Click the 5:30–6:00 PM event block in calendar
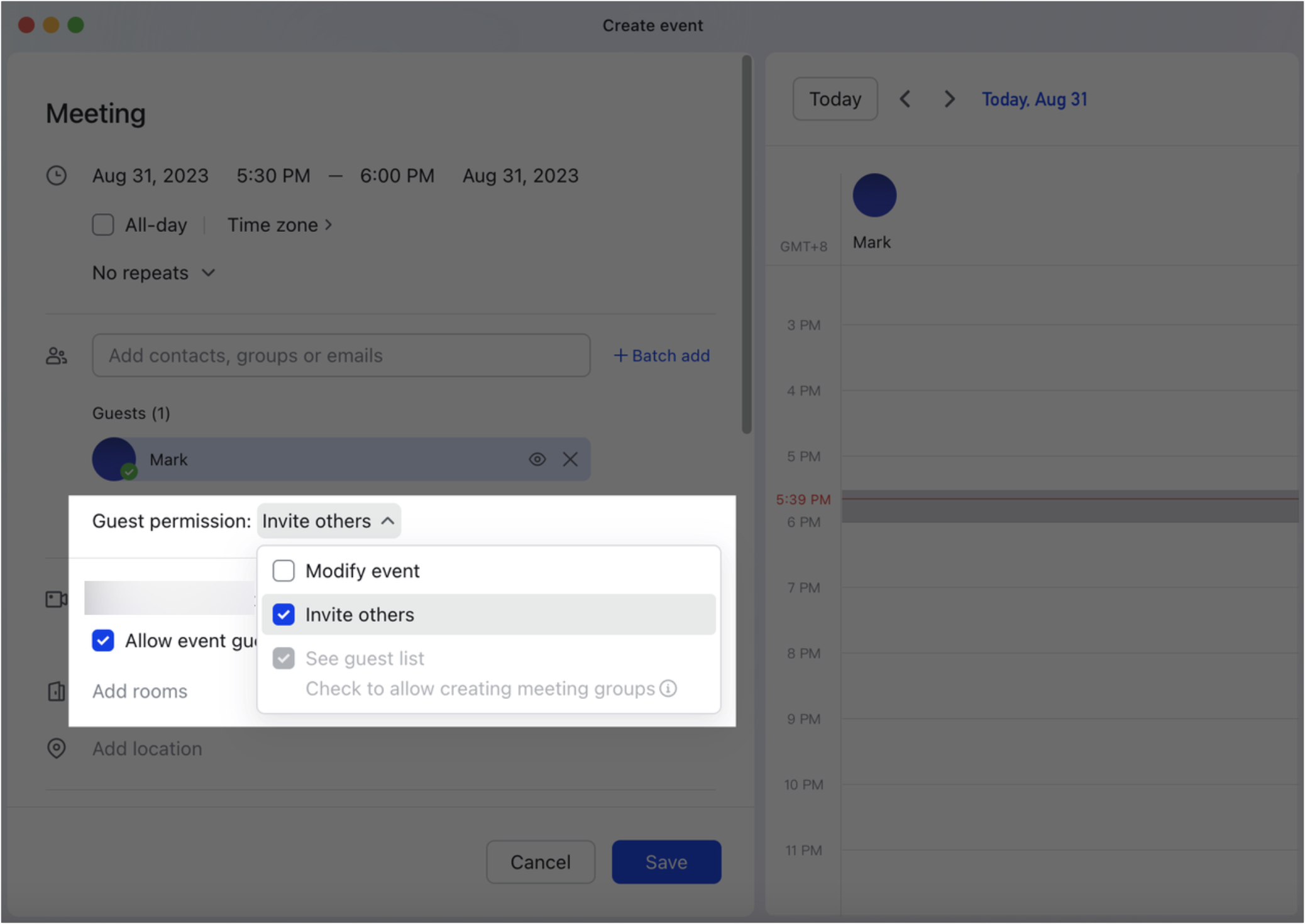The height and width of the screenshot is (924, 1305). 1070,506
